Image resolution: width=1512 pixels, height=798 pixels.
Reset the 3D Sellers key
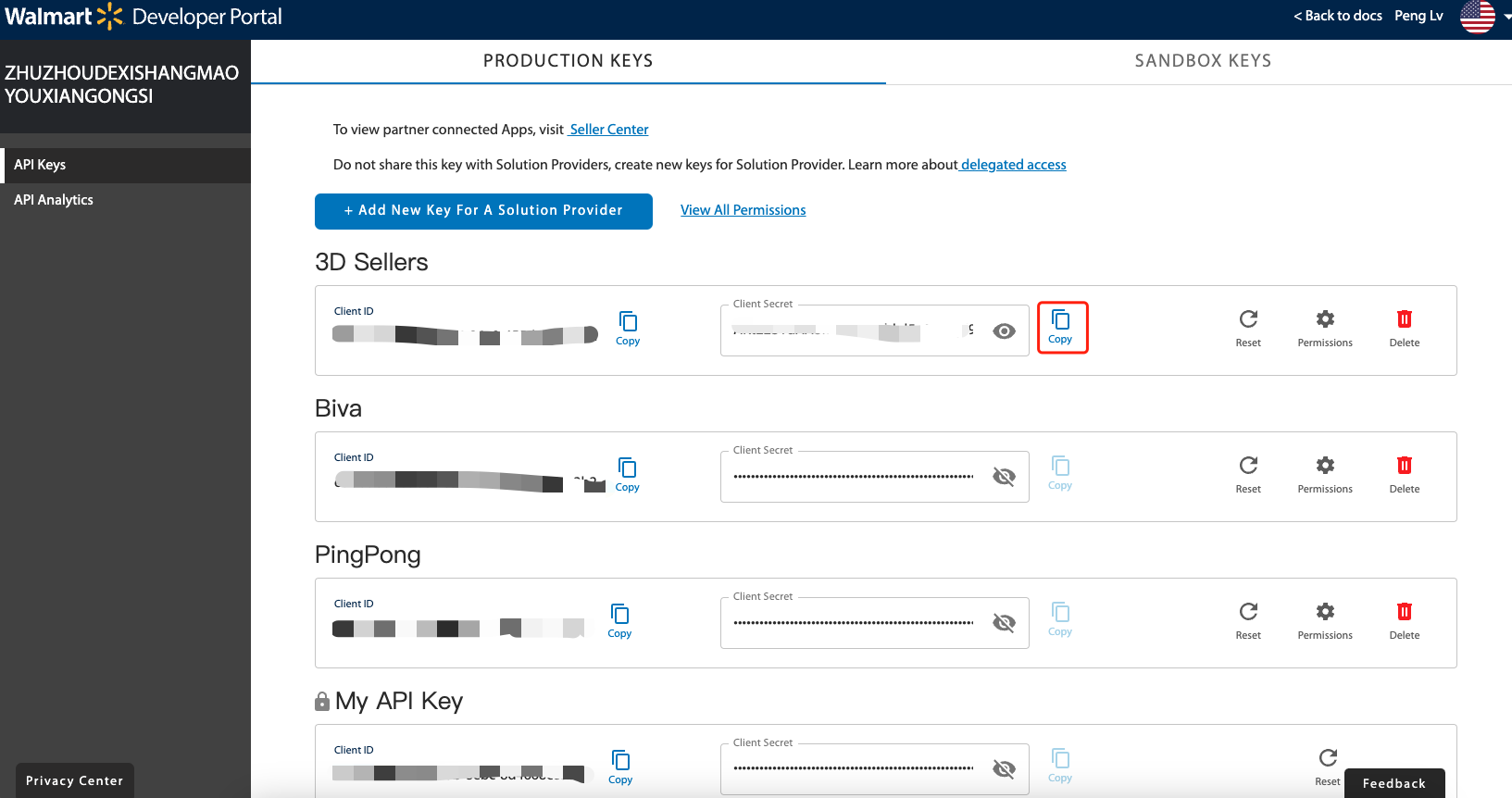1248,329
